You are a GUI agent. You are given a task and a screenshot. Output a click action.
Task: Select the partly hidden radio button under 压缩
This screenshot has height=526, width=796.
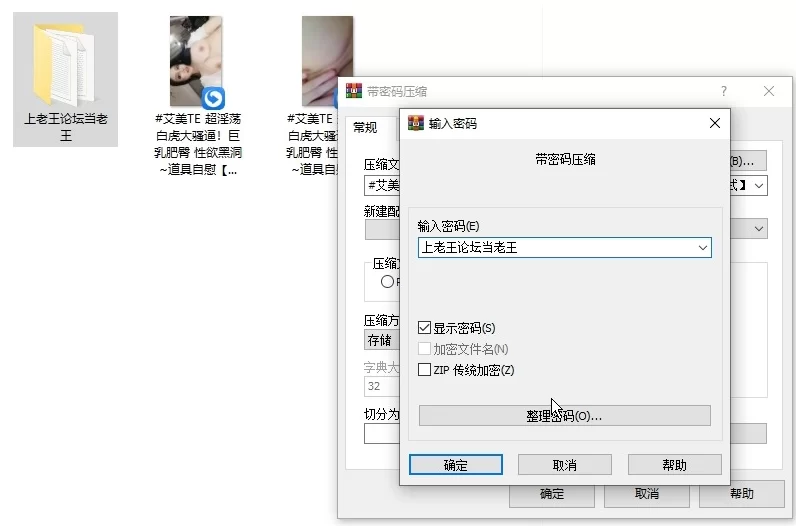coord(387,281)
